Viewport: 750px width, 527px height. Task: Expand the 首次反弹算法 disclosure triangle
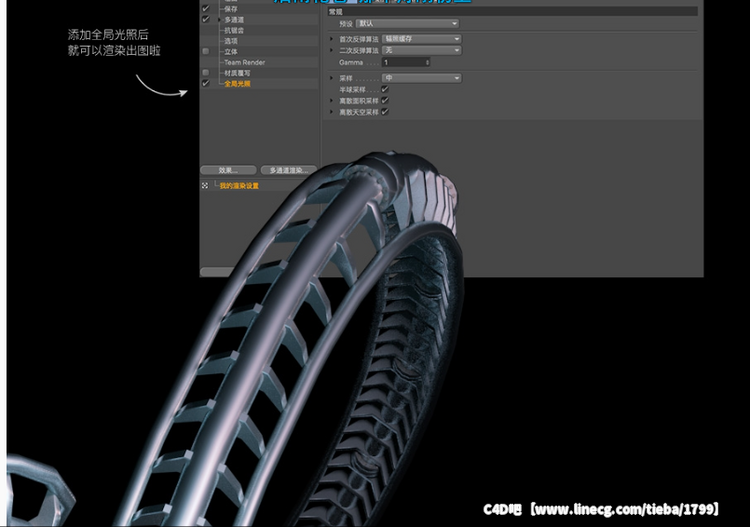tap(331, 39)
